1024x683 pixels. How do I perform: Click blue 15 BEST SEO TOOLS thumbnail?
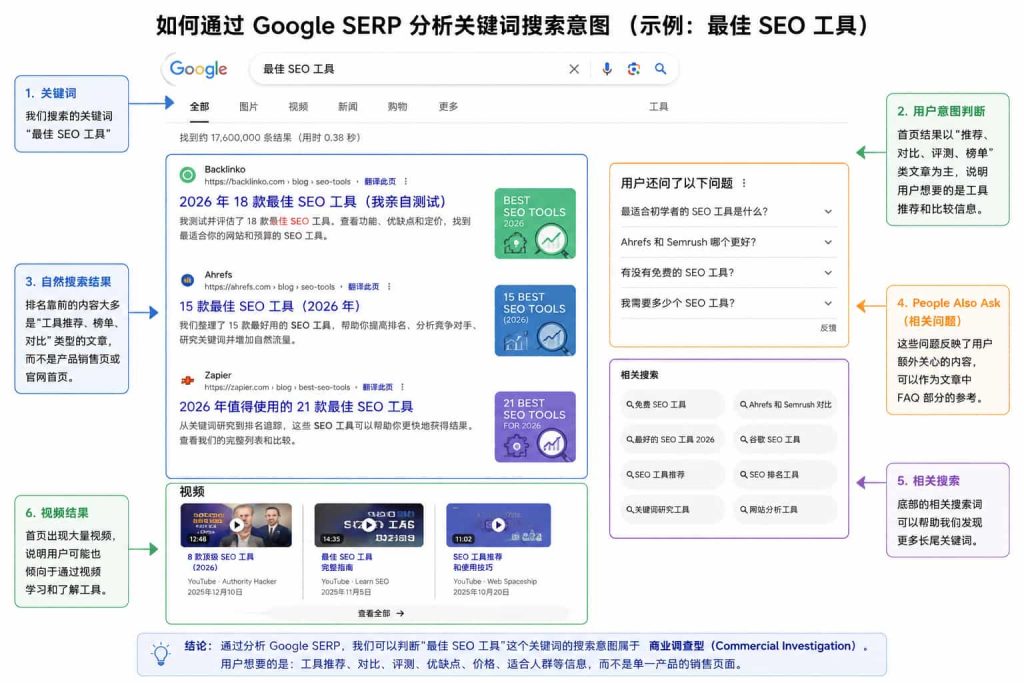pos(536,321)
